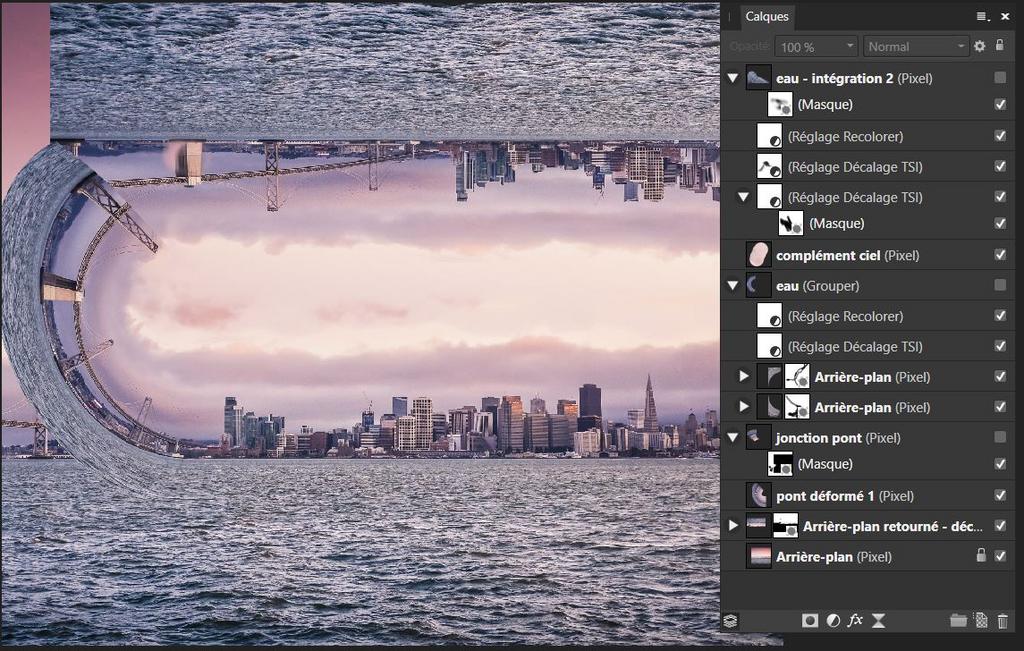Select the pont déformé 1 (Pixel) row
The width and height of the screenshot is (1024, 651).
click(867, 496)
